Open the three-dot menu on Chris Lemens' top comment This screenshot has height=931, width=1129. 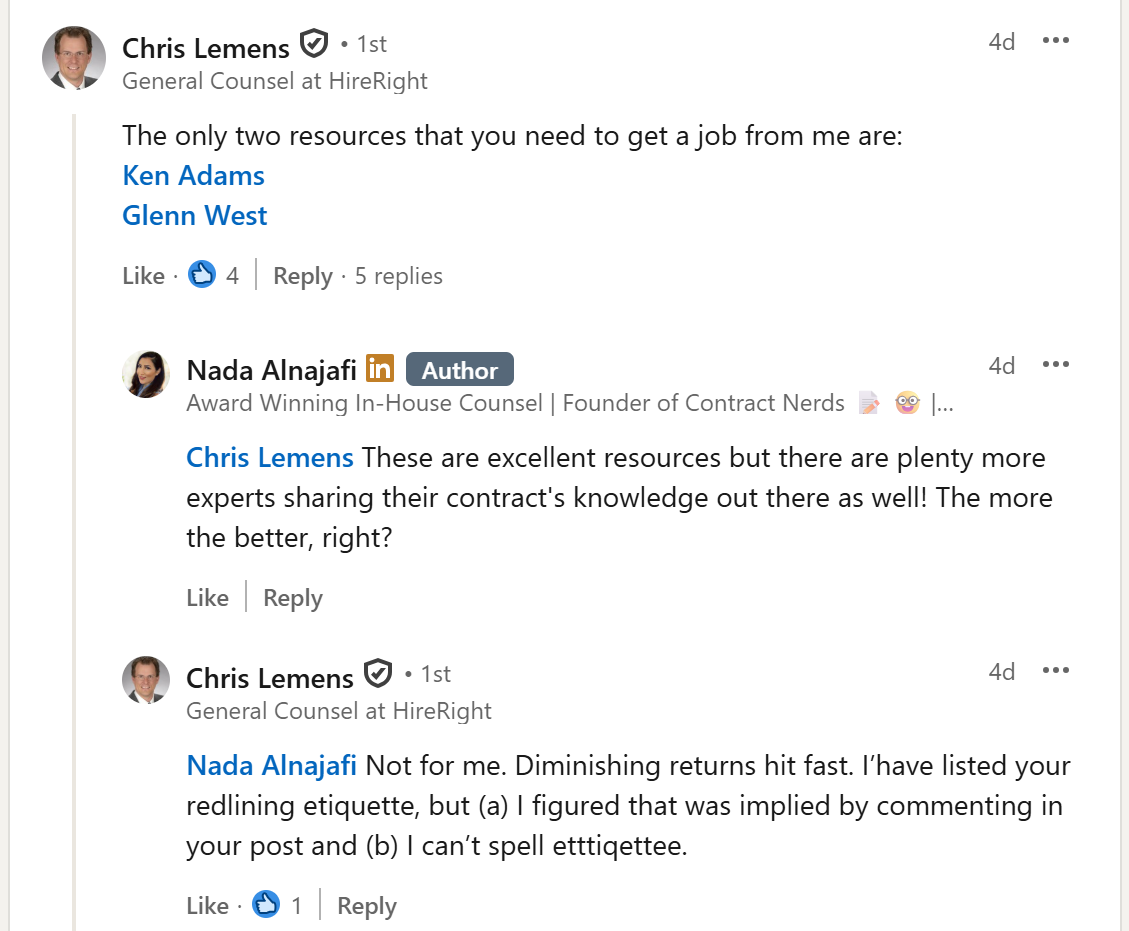[x=1056, y=40]
